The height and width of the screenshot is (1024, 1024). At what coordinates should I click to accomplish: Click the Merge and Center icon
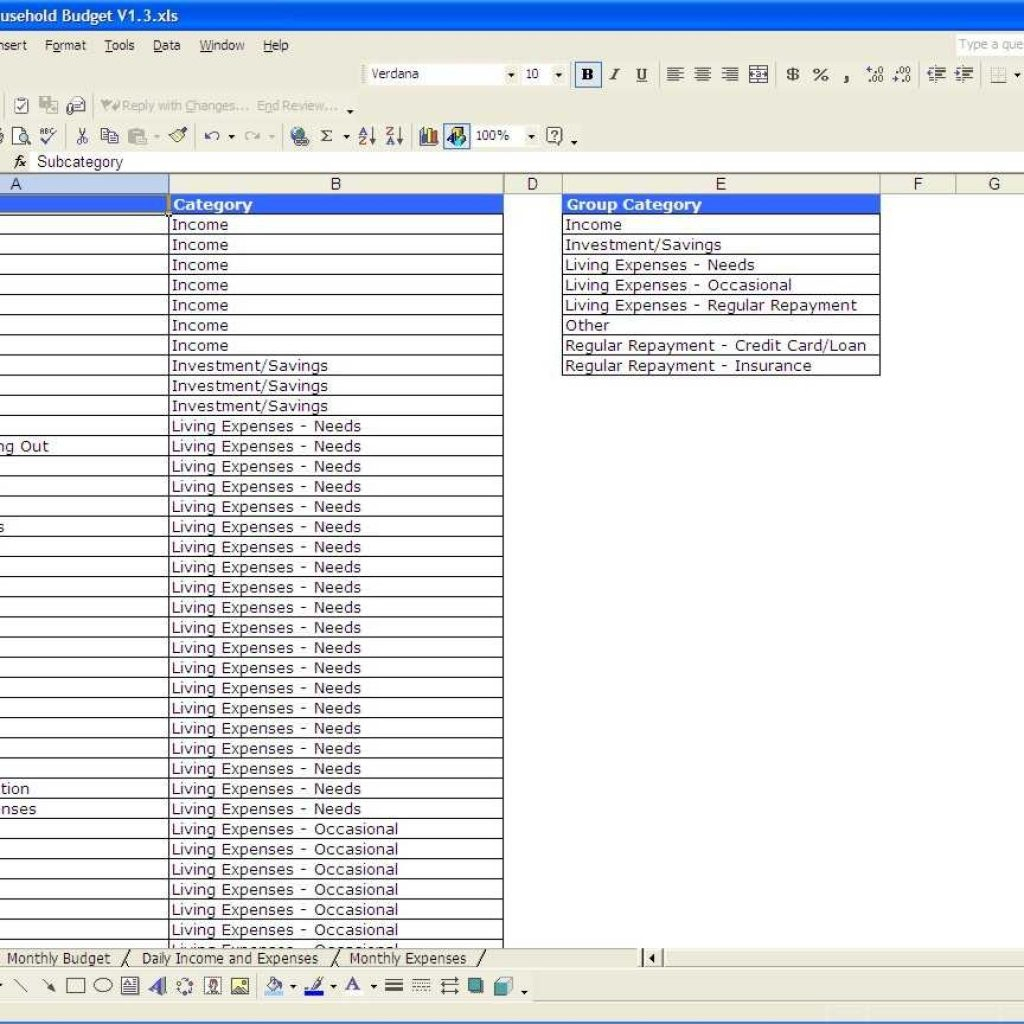pos(759,75)
